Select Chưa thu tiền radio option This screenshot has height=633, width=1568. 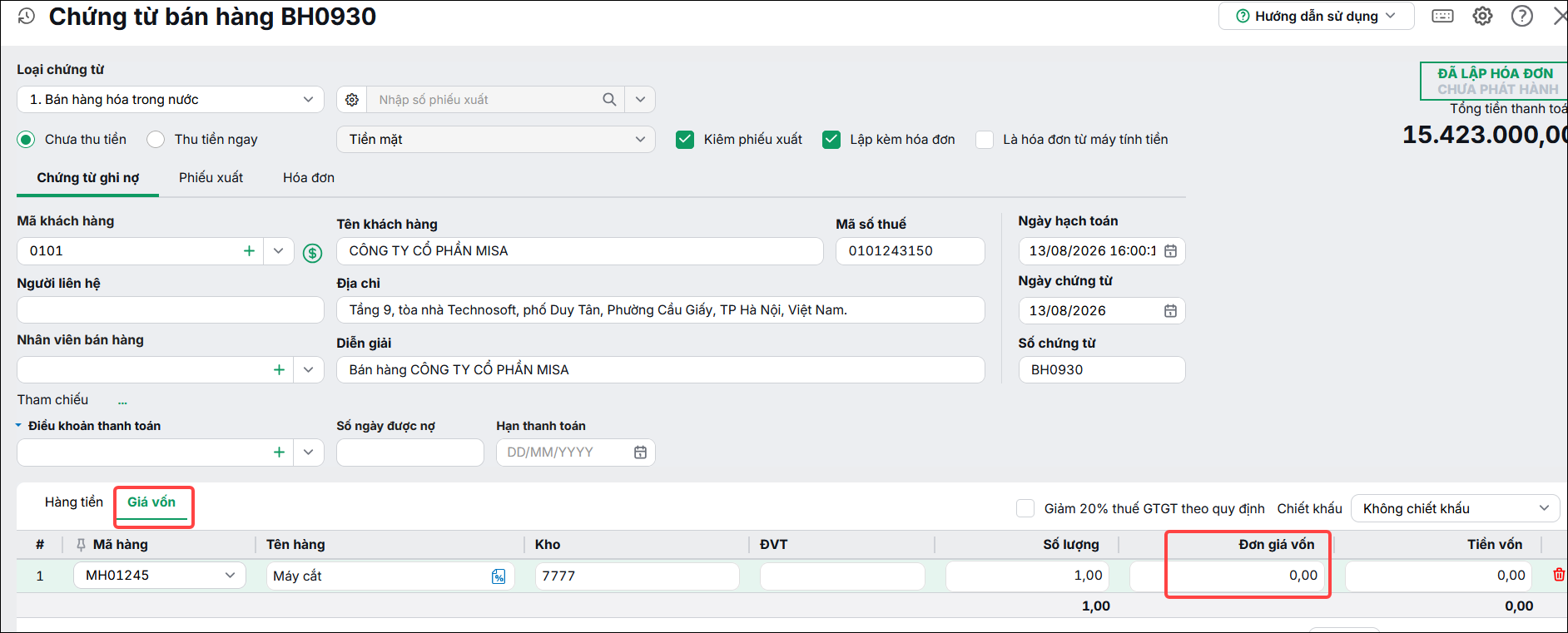(x=27, y=140)
